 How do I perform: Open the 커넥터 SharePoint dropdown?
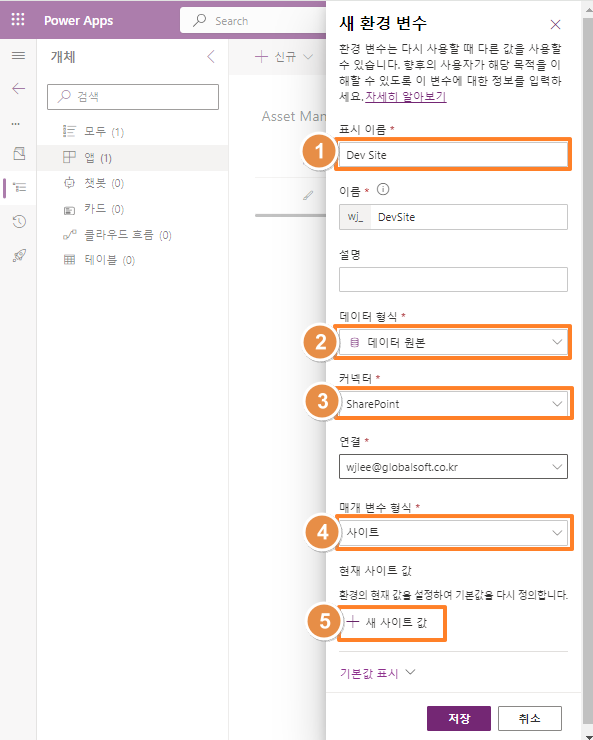tap(453, 404)
